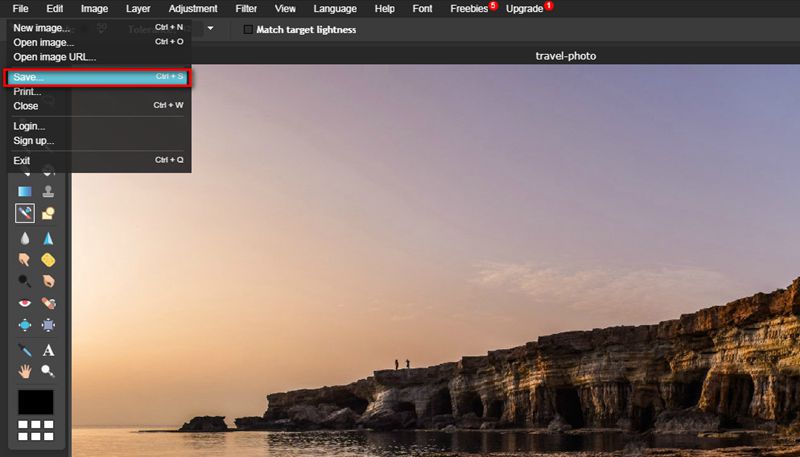This screenshot has width=800, height=457.
Task: Open the Filter menu
Action: click(x=246, y=9)
